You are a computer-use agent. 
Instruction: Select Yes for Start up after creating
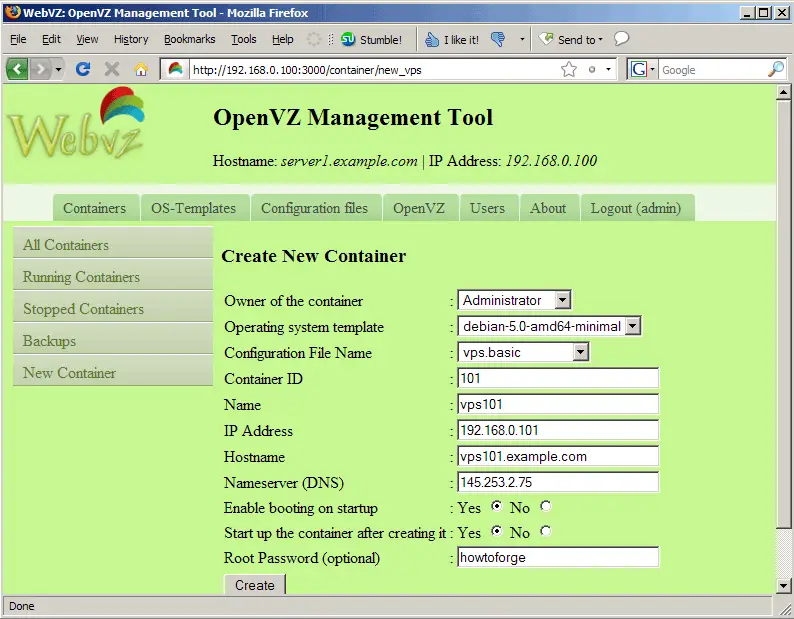coord(497,530)
